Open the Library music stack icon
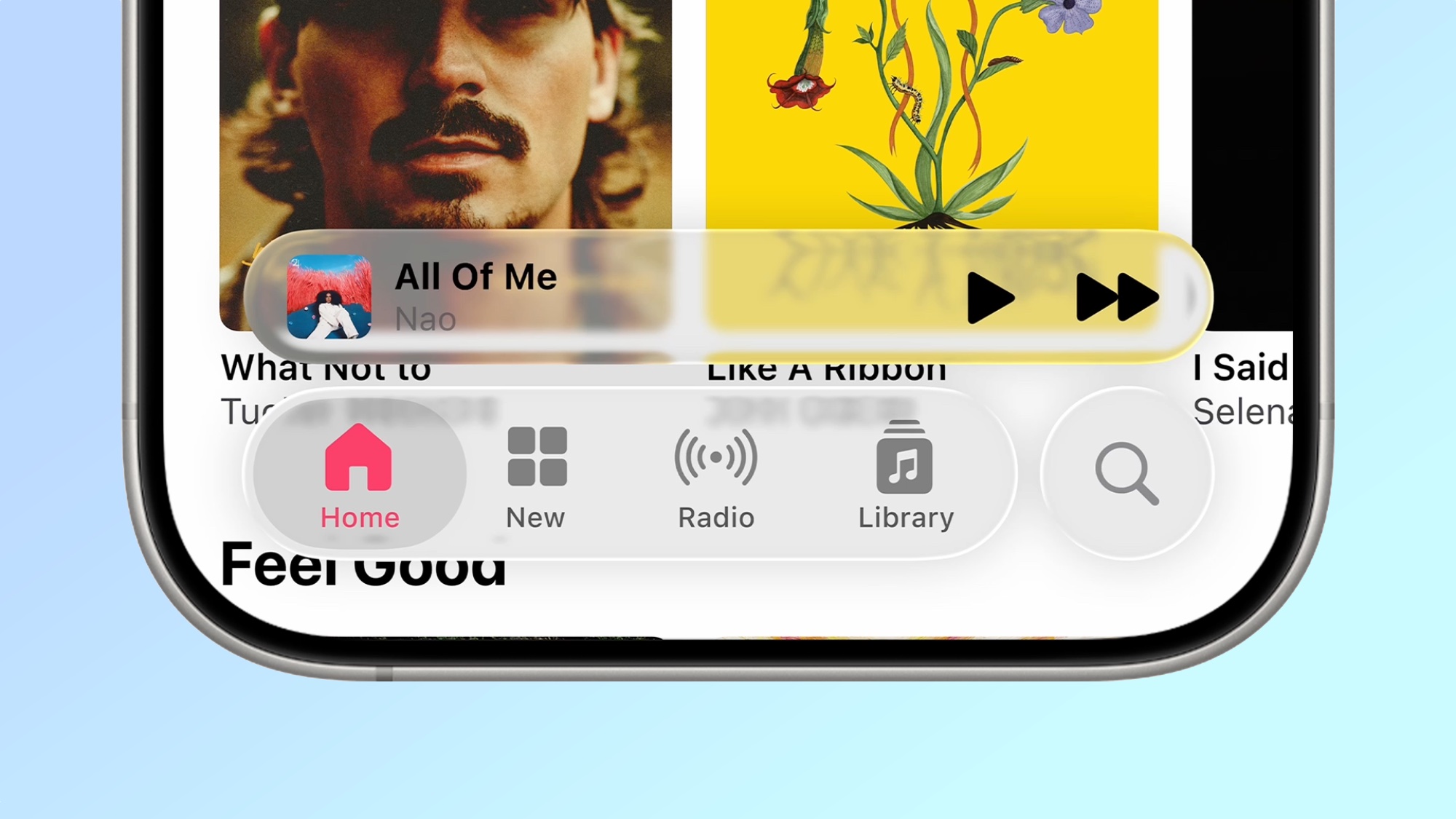This screenshot has height=819, width=1456. tap(904, 457)
